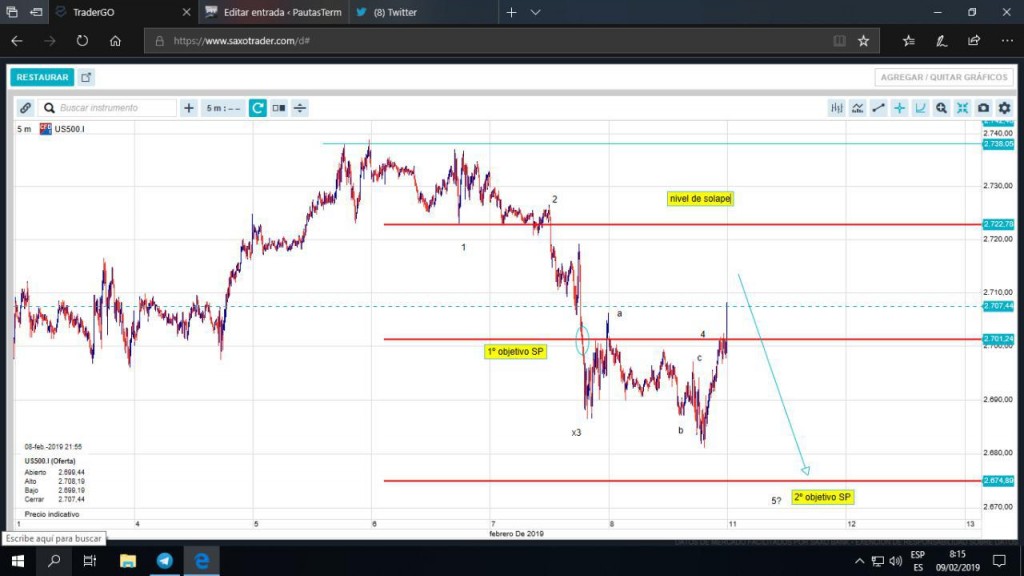Image resolution: width=1024 pixels, height=576 pixels.
Task: Close the TraderGO tab
Action: [186, 12]
